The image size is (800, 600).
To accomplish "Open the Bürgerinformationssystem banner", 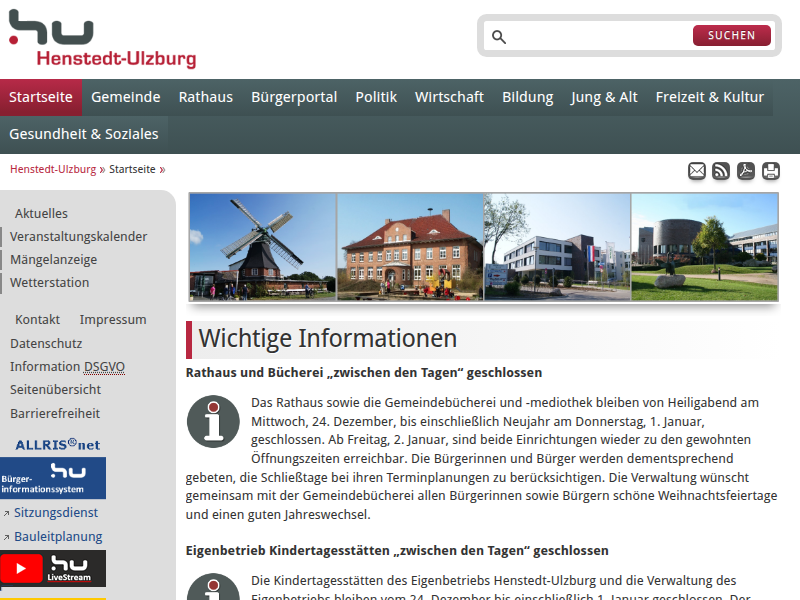I will click(52, 478).
